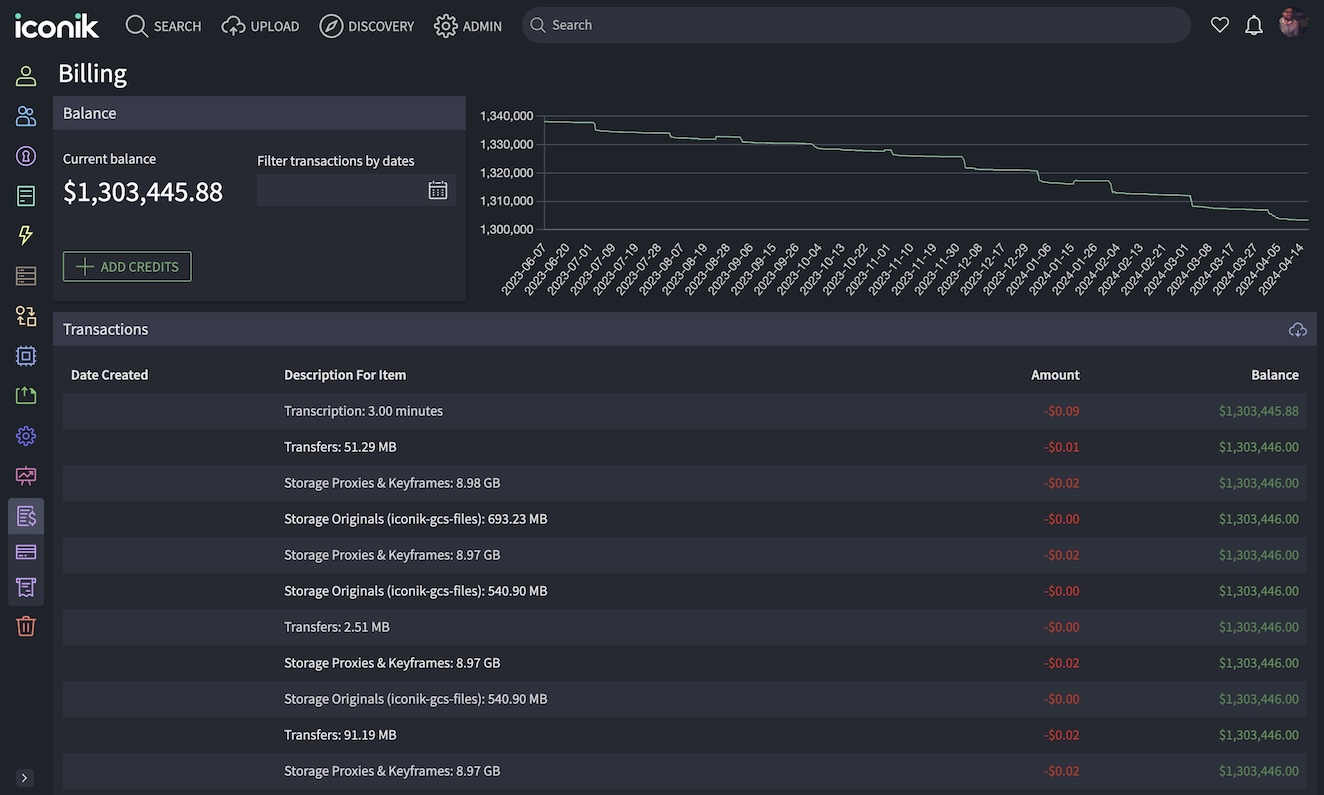Select the webhooks lightning bolt icon

click(25, 235)
